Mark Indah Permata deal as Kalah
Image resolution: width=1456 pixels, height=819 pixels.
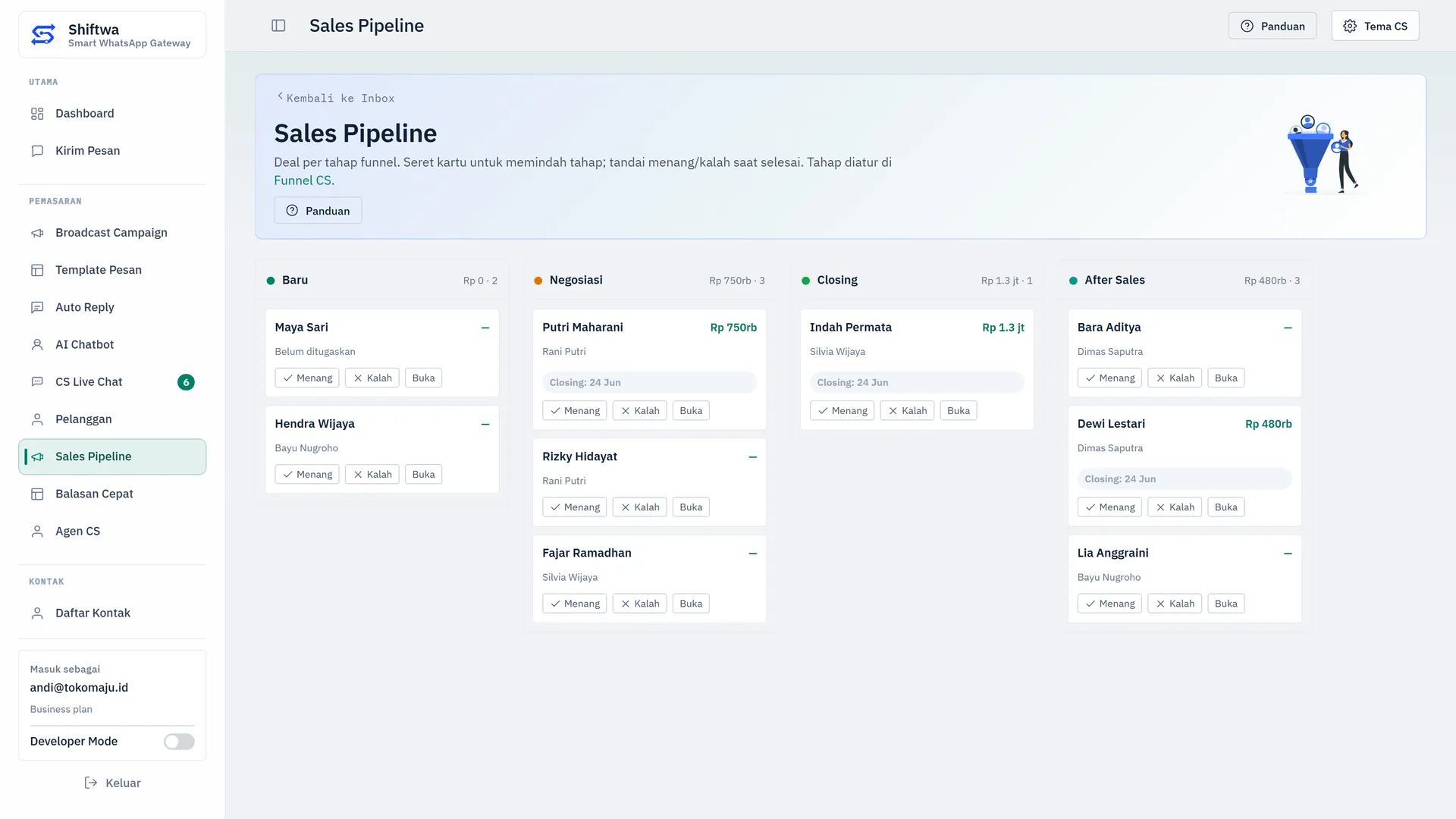pyautogui.click(x=908, y=411)
